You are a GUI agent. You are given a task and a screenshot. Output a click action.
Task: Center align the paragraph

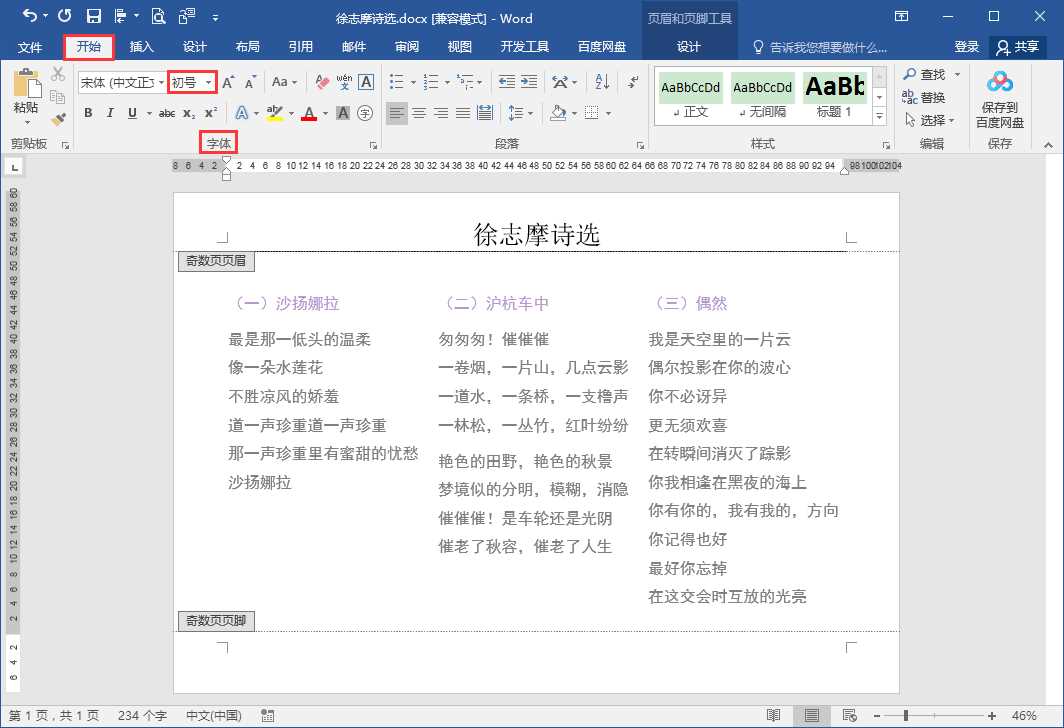[x=417, y=113]
